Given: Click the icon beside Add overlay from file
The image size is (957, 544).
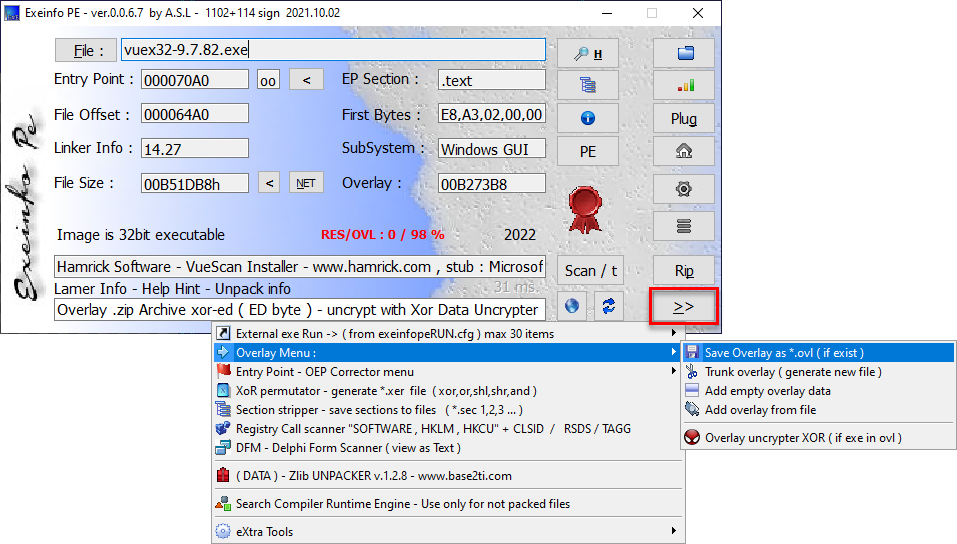Looking at the screenshot, I should 692,409.
